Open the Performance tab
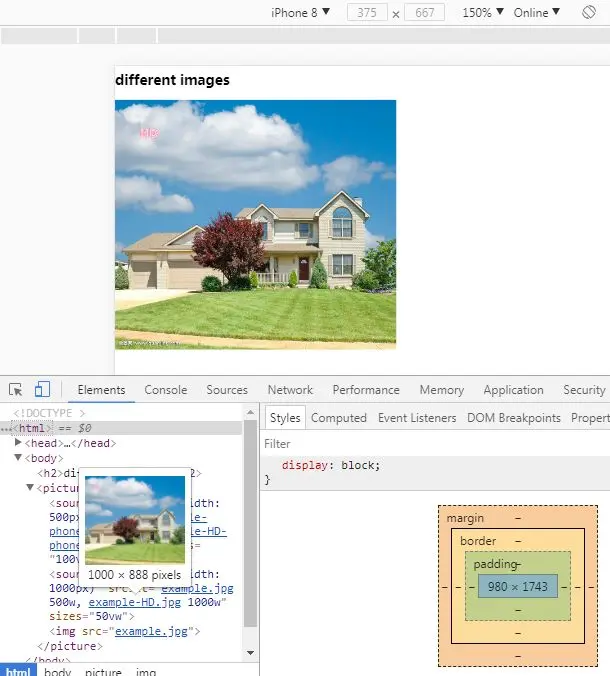This screenshot has width=610, height=676. coord(366,390)
